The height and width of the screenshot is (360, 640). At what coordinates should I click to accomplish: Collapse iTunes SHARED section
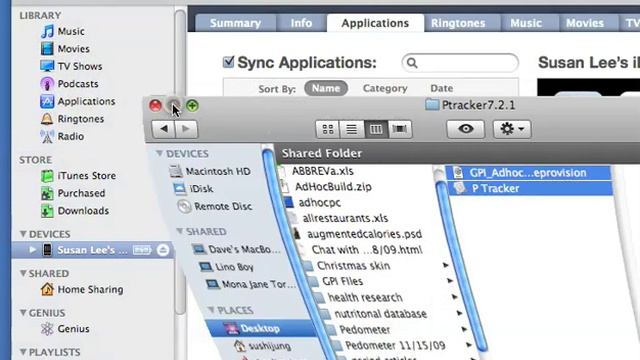[23, 273]
